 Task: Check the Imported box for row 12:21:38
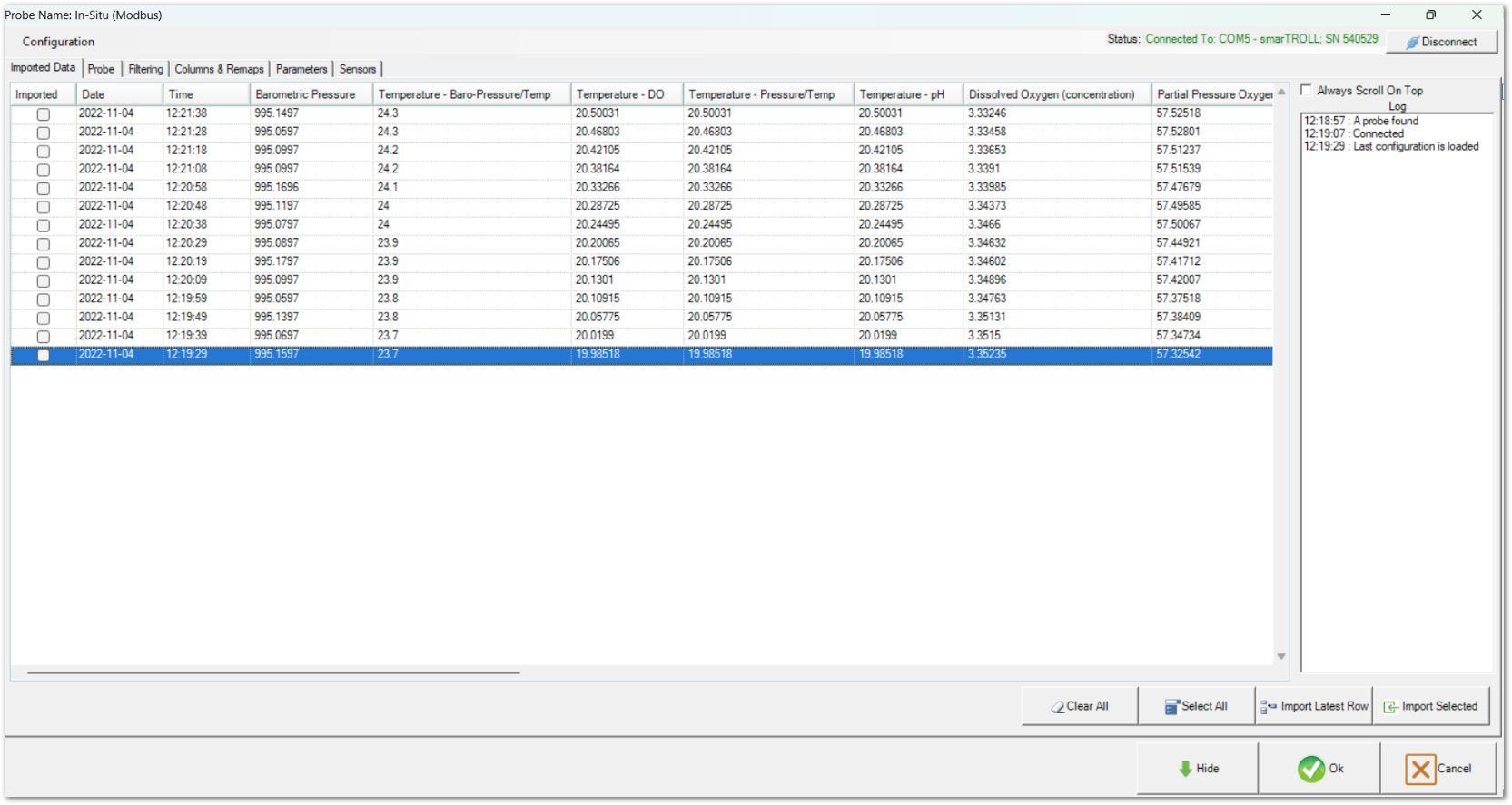point(43,114)
